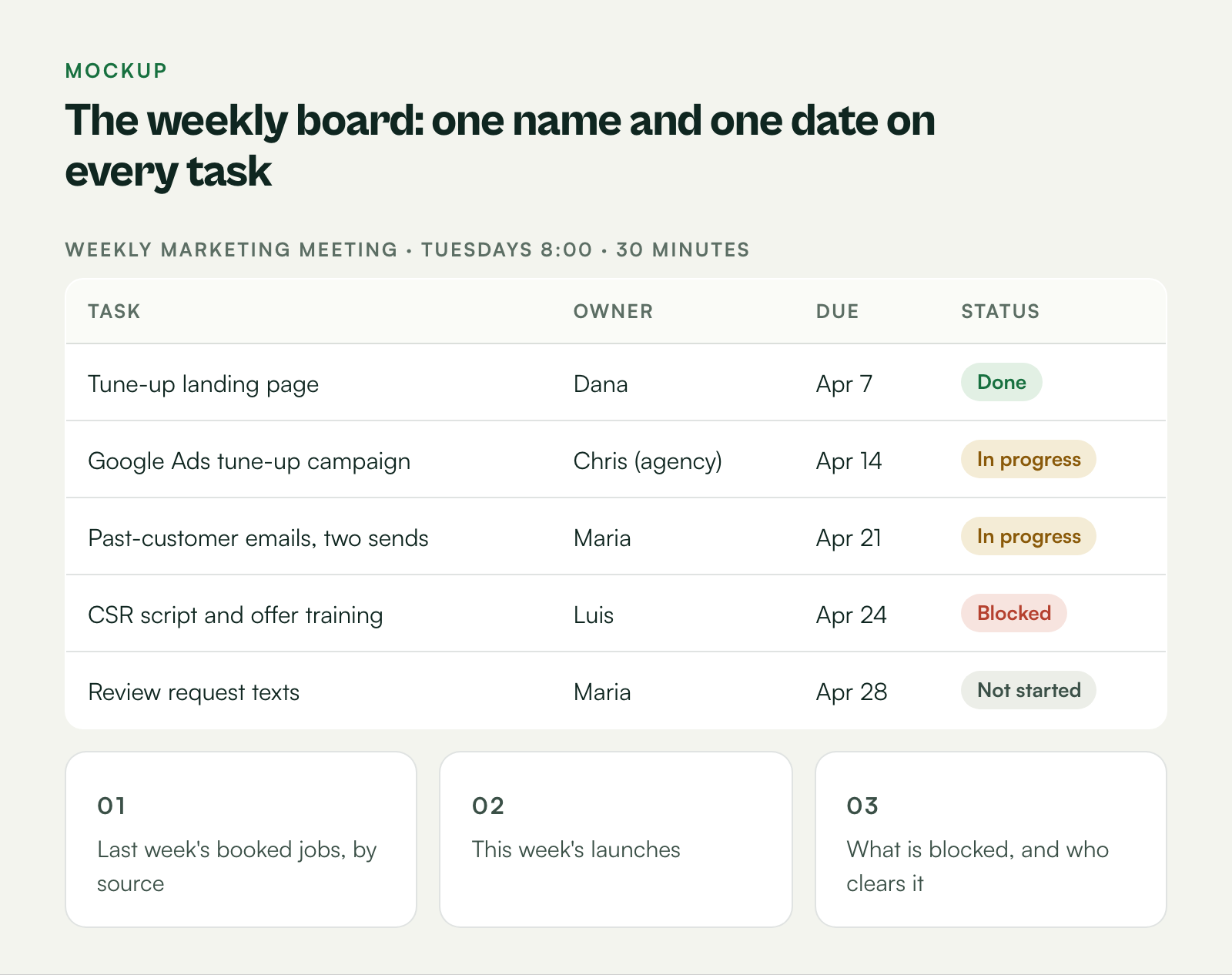Click the STATUS column header
Screen dimensions: 1232x975
point(1000,311)
